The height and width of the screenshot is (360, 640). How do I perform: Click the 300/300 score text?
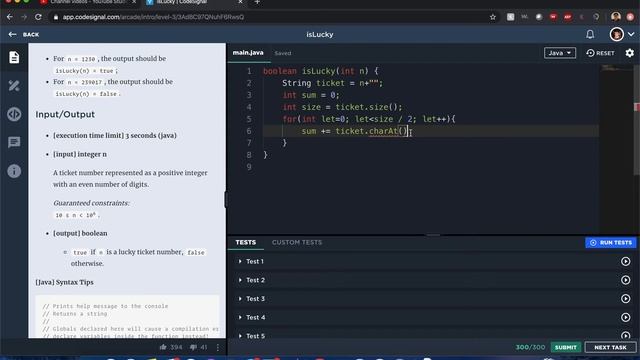530,347
